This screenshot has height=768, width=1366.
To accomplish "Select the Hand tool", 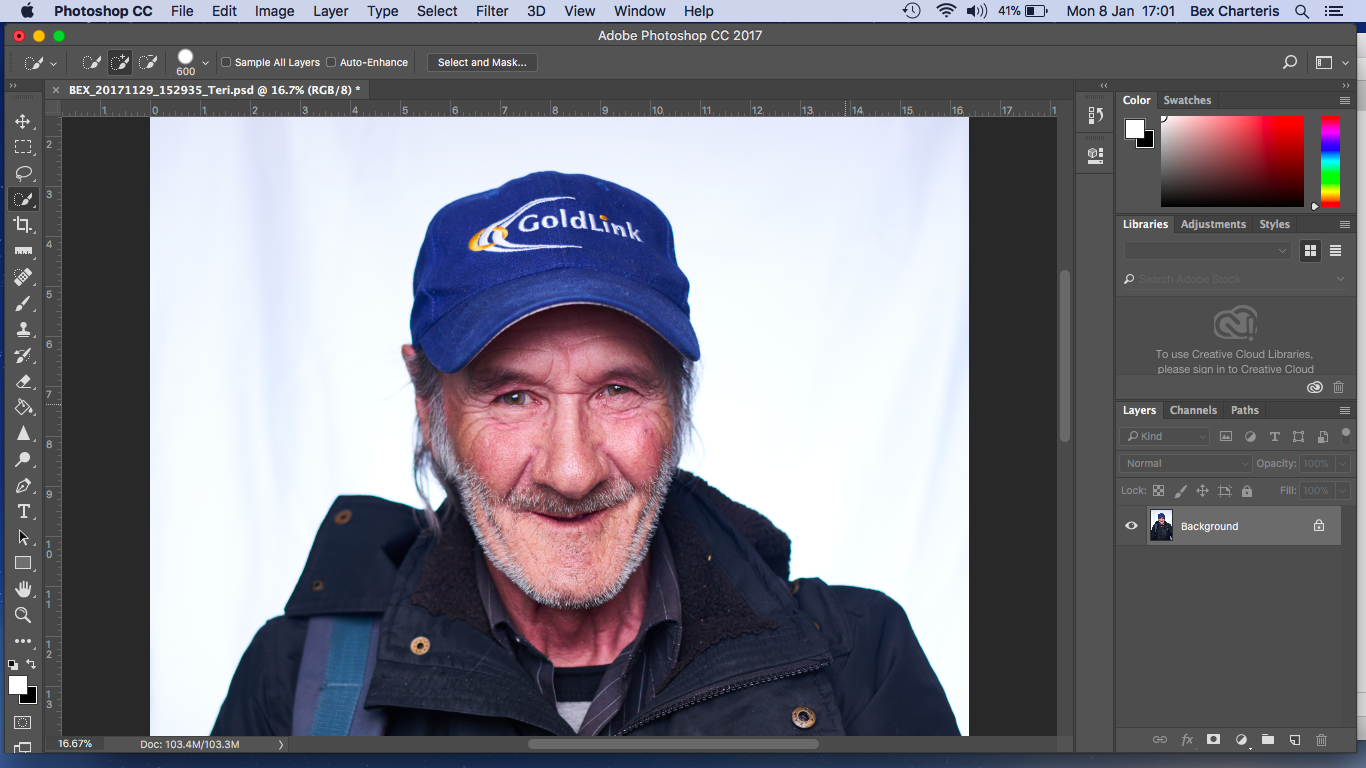I will point(23,589).
